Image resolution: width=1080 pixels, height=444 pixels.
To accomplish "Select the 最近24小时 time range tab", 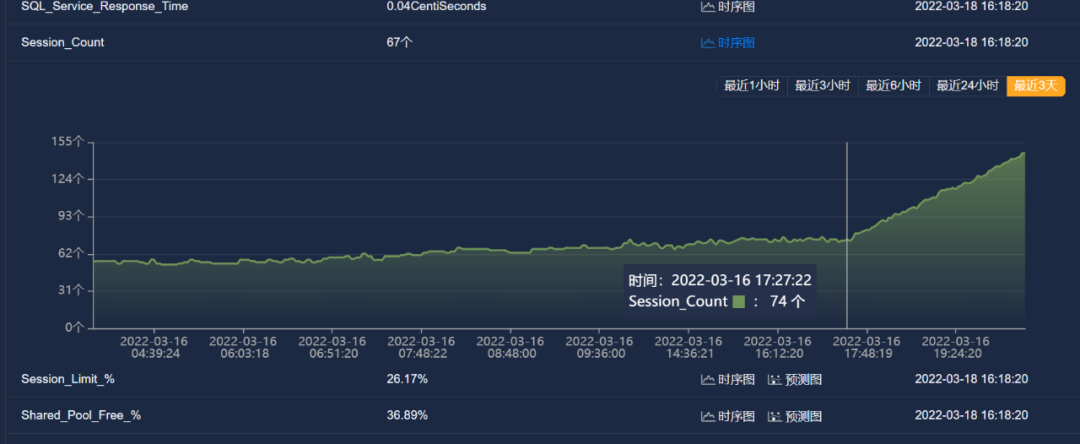I will (x=968, y=86).
